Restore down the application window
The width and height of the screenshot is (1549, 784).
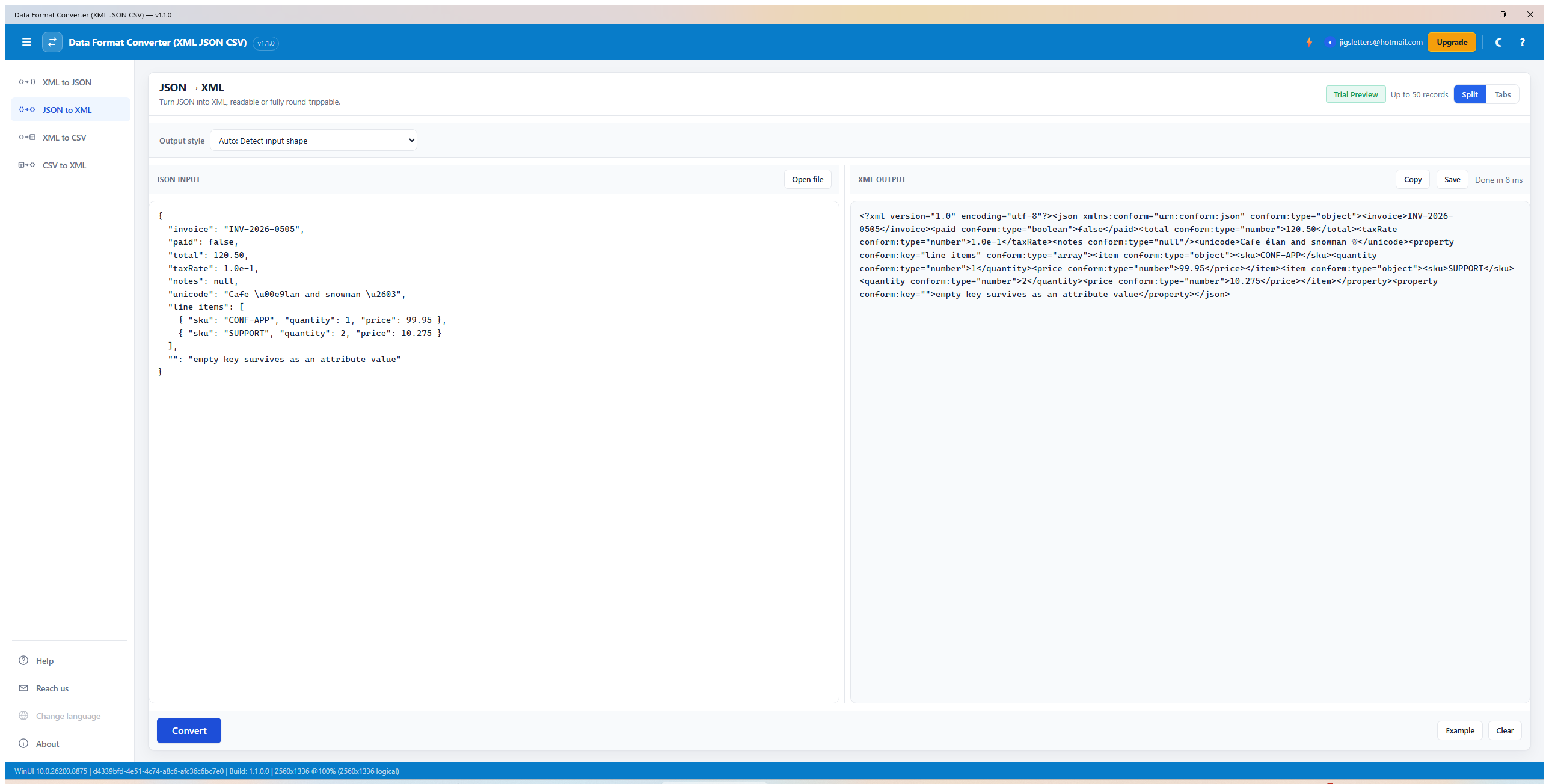(1502, 14)
